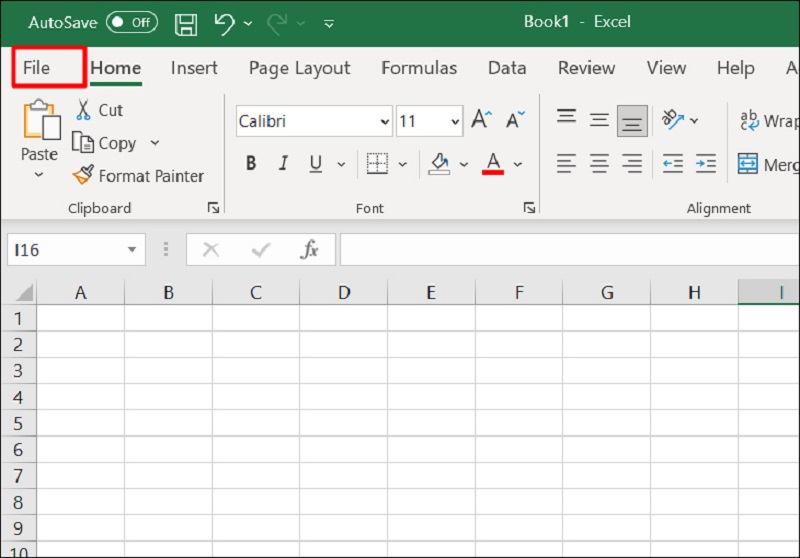Click the Copy button
Image resolution: width=800 pixels, height=558 pixels.
tap(105, 143)
